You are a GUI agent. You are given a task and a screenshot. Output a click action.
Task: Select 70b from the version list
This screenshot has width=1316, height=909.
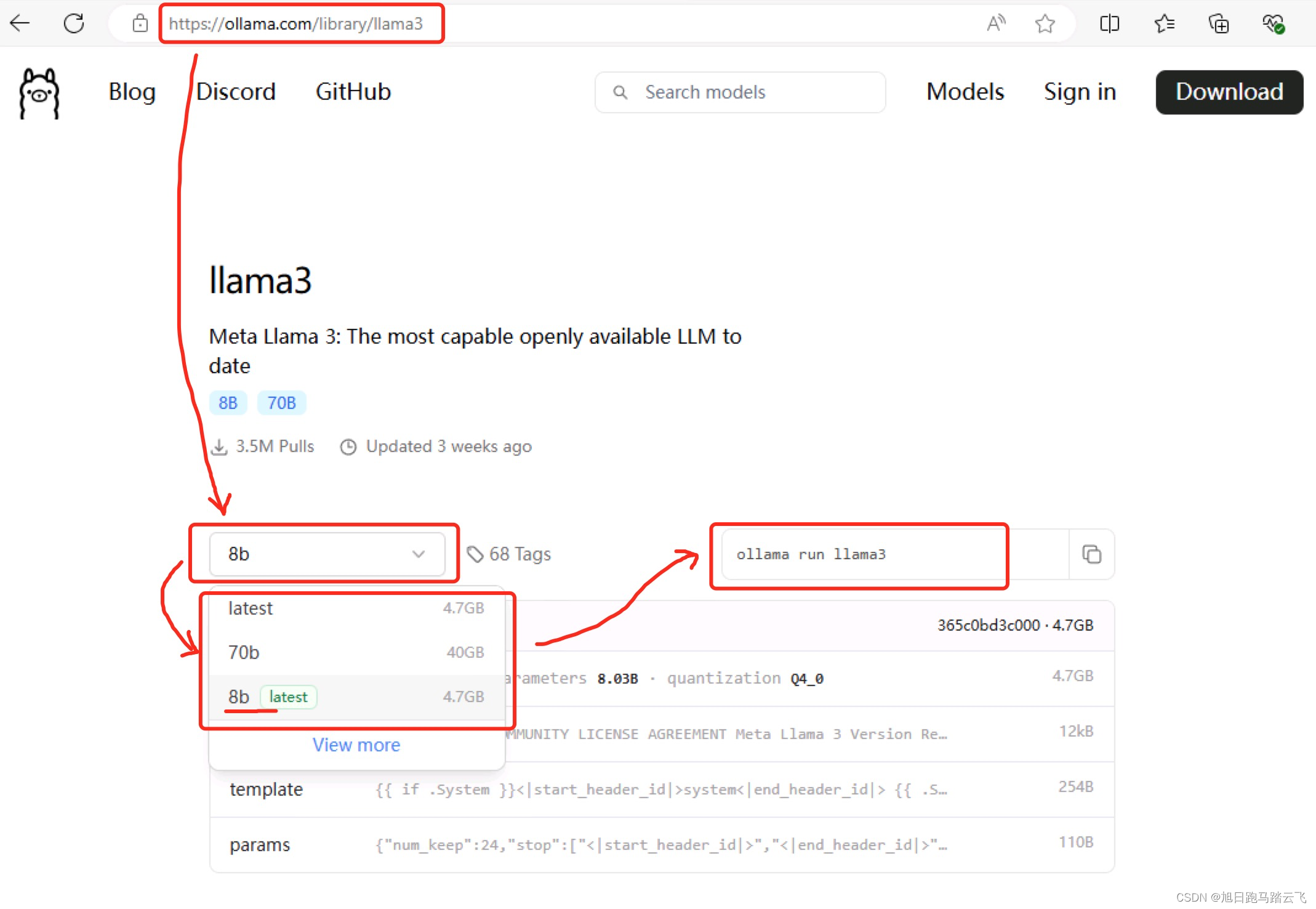(x=244, y=652)
